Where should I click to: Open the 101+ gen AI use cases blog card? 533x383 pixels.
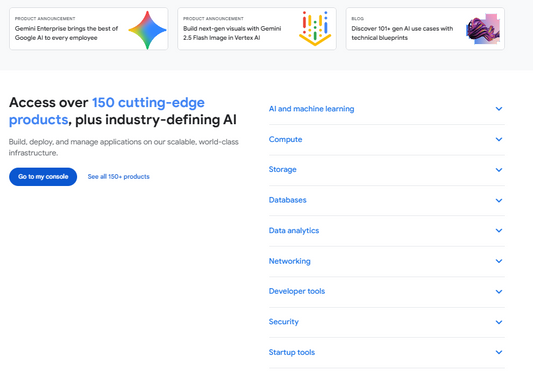point(425,29)
